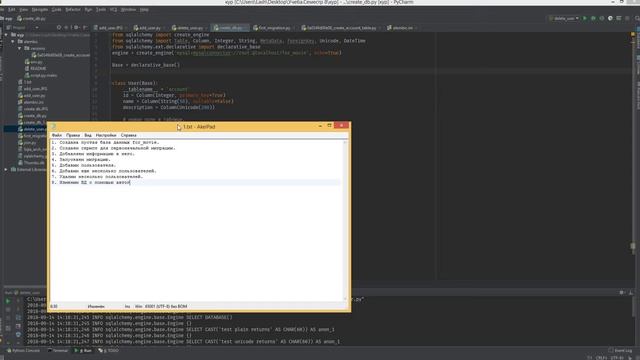Open AkelPad Настройки menu
The height and width of the screenshot is (360, 640).
[x=106, y=135]
